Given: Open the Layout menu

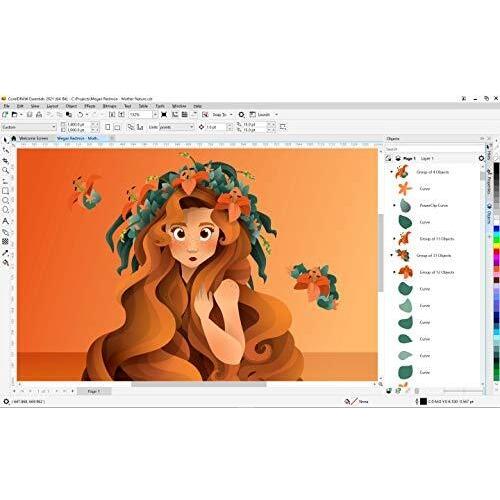Looking at the screenshot, I should [52, 106].
